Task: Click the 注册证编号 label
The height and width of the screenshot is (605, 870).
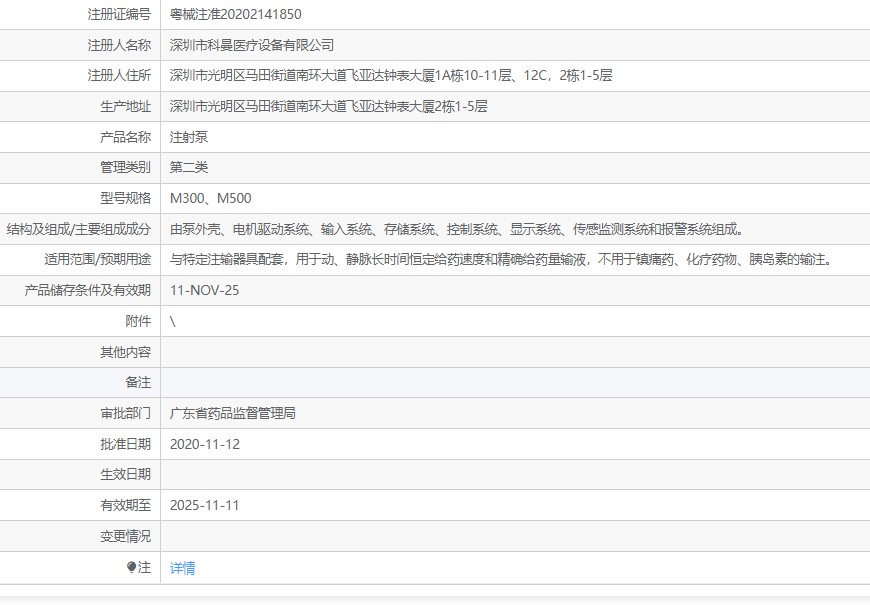Action: click(x=119, y=14)
